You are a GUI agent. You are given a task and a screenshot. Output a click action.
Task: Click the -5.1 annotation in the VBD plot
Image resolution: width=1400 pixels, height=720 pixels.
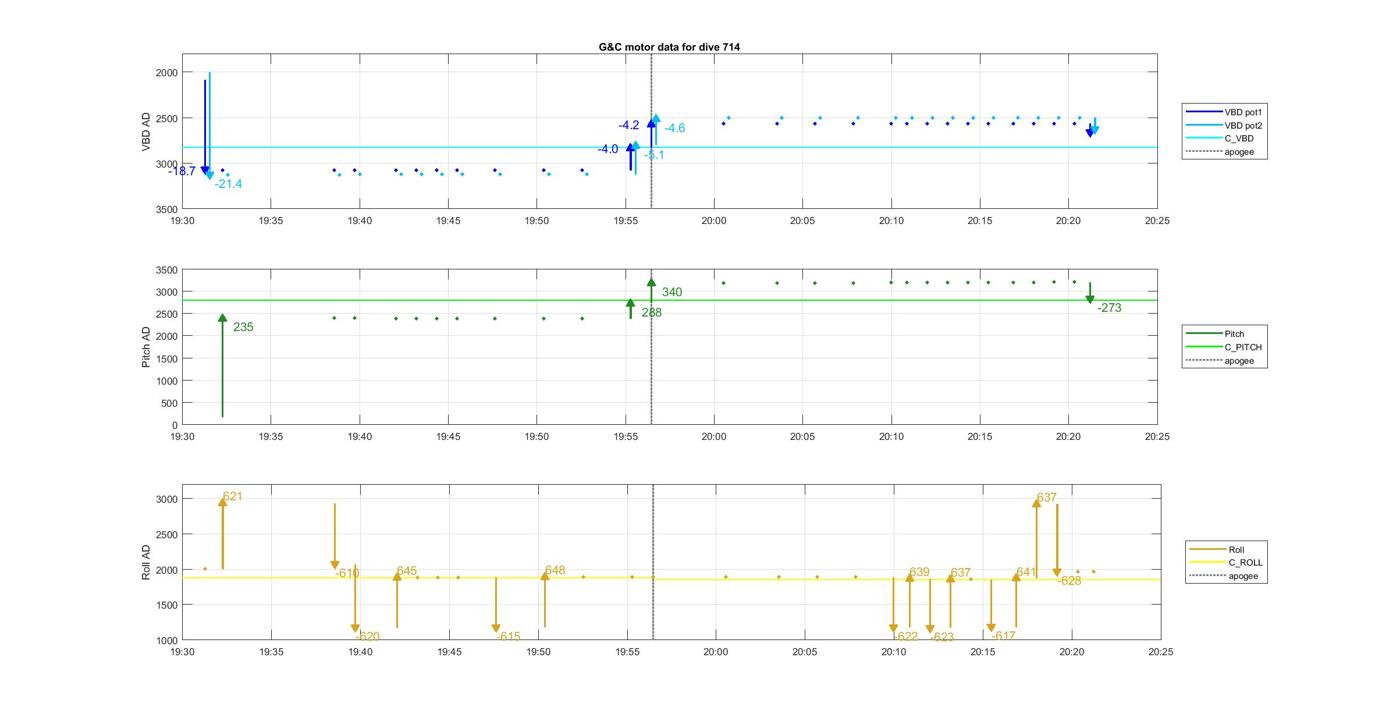654,155
